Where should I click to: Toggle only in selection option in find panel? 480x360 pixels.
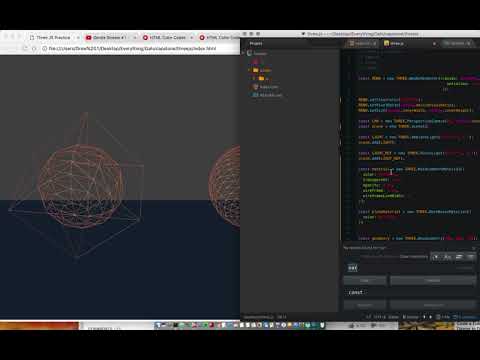point(459,257)
